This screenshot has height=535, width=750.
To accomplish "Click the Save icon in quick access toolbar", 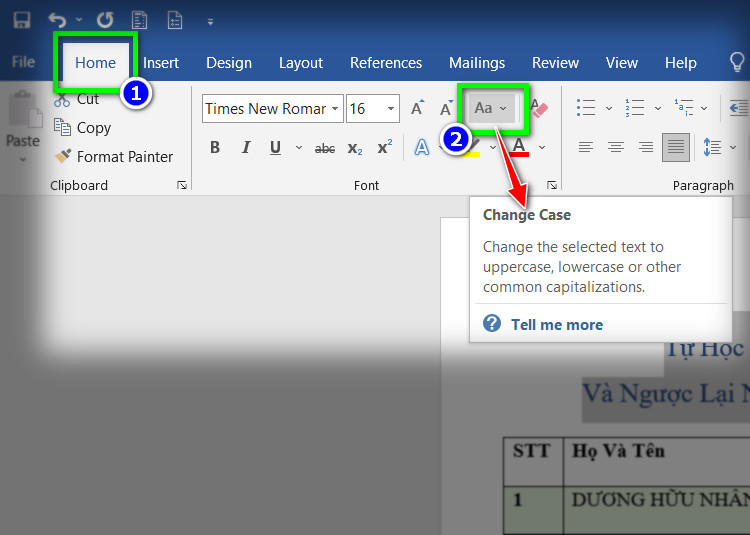I will (22, 21).
